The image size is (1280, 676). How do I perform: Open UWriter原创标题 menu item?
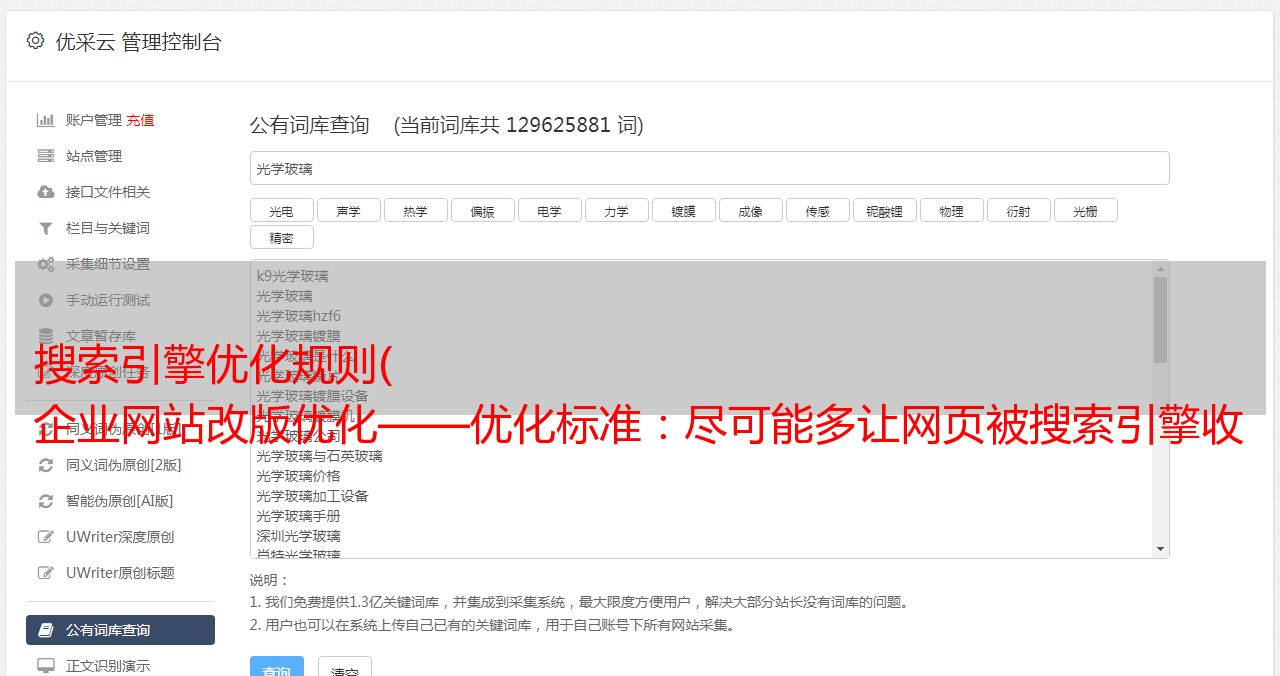point(120,573)
